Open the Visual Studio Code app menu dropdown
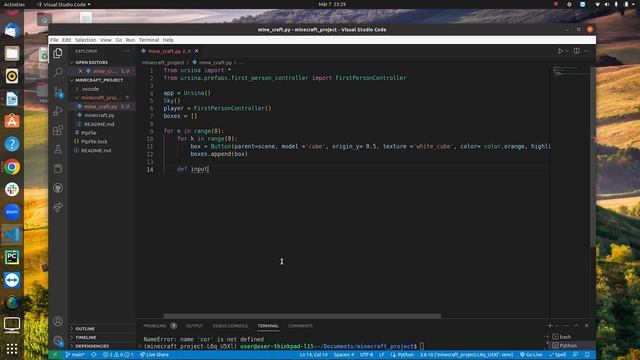The width and height of the screenshot is (640, 360). tap(64, 4)
